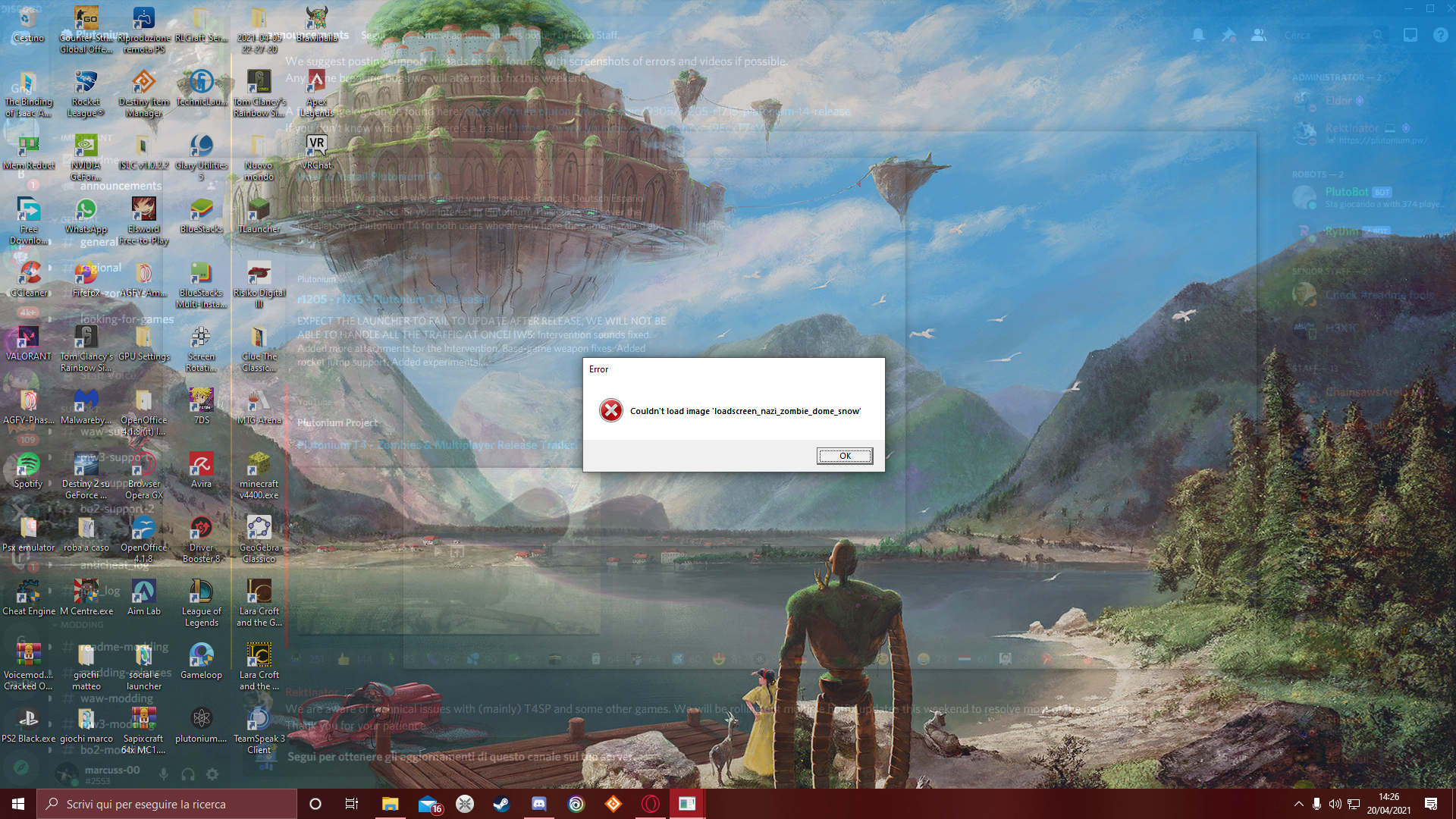Select the Mem Reduct desktop icon

(28, 152)
